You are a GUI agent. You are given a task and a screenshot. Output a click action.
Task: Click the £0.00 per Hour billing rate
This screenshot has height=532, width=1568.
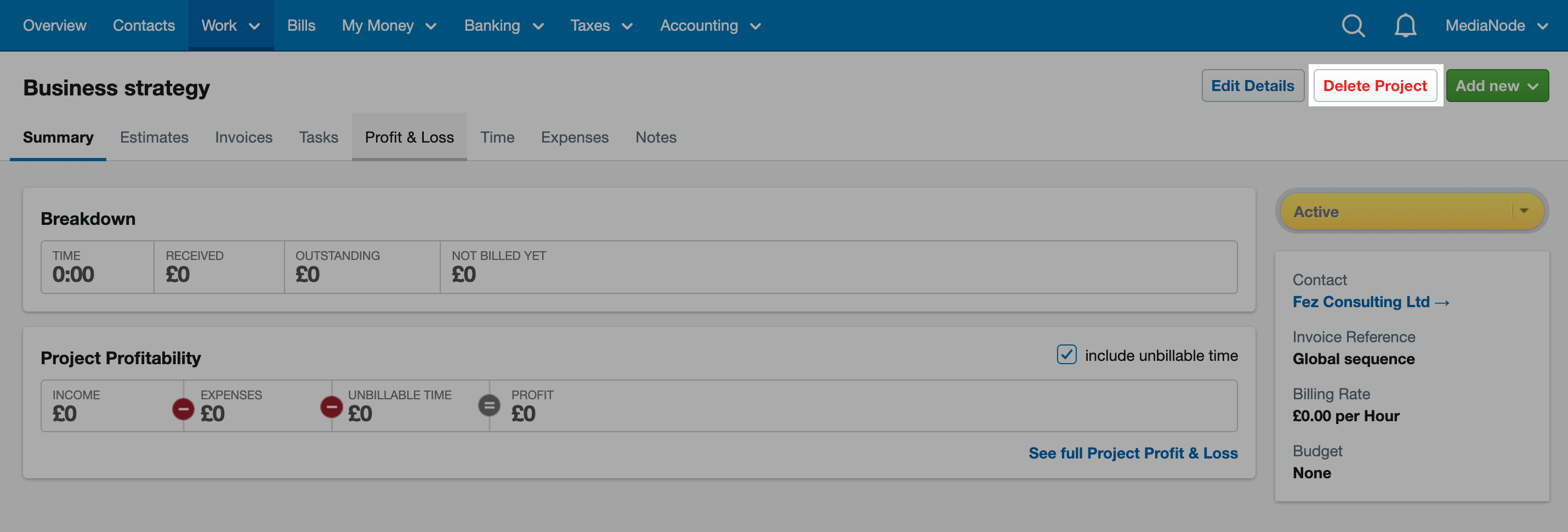[x=1346, y=416]
